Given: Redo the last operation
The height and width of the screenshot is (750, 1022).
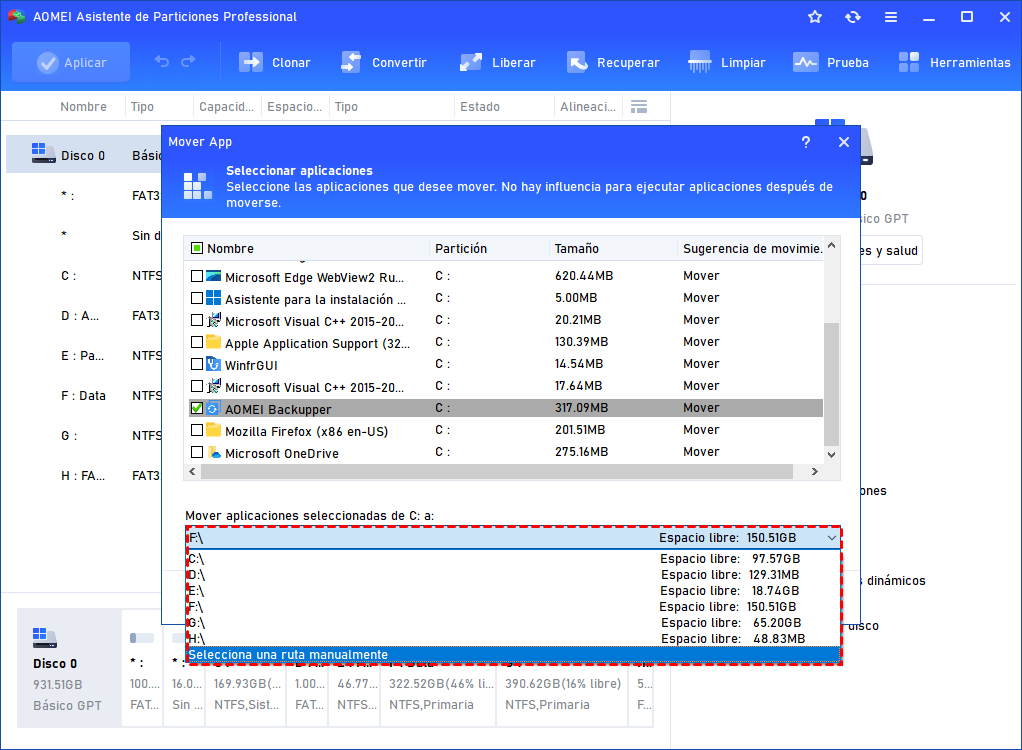Looking at the screenshot, I should point(188,62).
